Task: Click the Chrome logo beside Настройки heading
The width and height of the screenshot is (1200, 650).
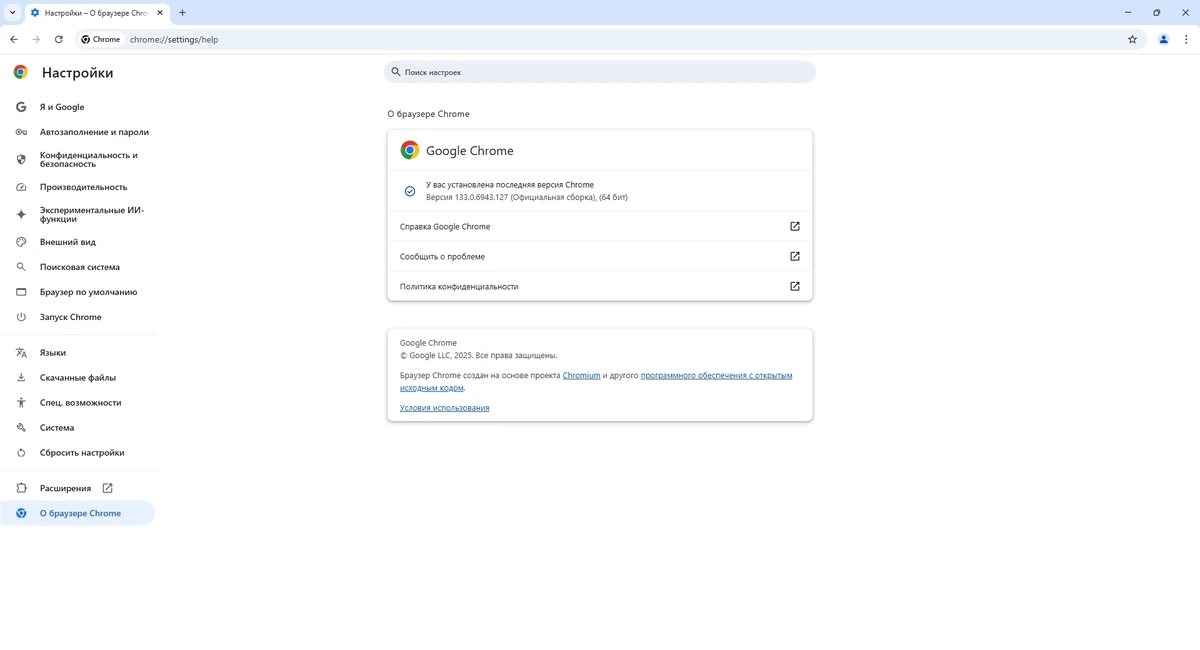Action: 21,72
